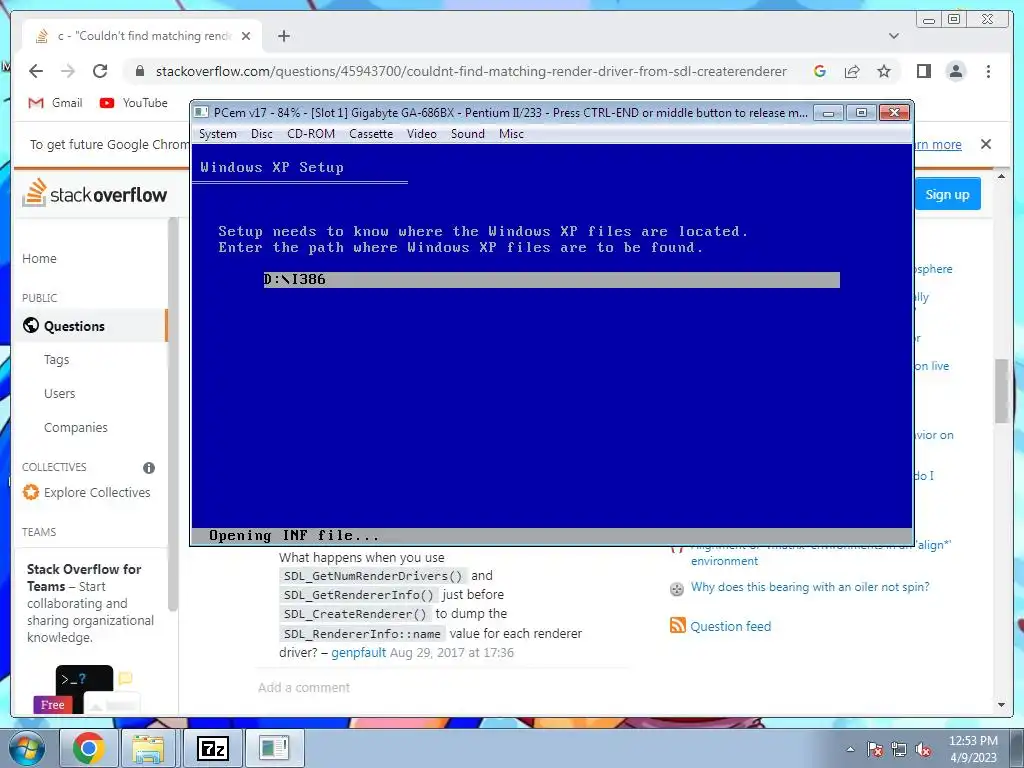Open the Disc menu in PCem
Image resolution: width=1024 pixels, height=768 pixels.
point(261,134)
